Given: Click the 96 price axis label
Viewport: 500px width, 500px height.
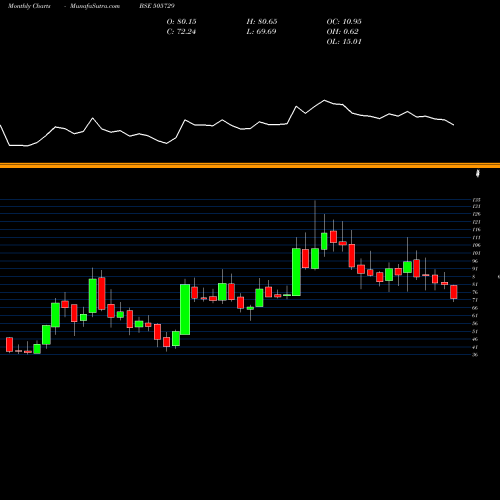Looking at the screenshot, I should click(475, 261).
